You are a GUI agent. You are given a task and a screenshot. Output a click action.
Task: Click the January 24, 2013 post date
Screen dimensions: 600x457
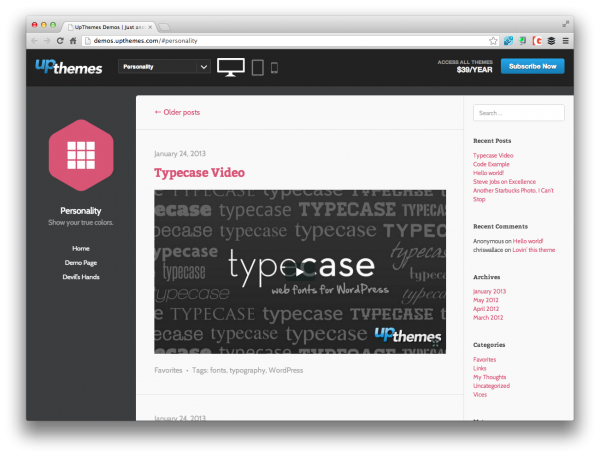click(180, 153)
